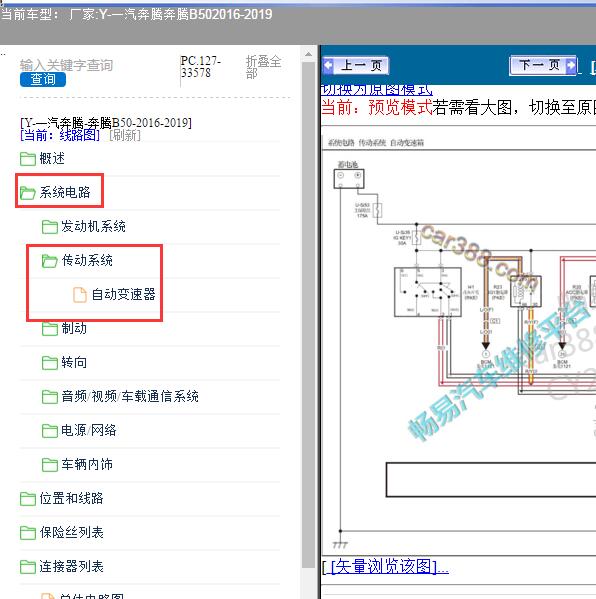
Task: Click the 切换为原图模式 link
Action: click(376, 90)
